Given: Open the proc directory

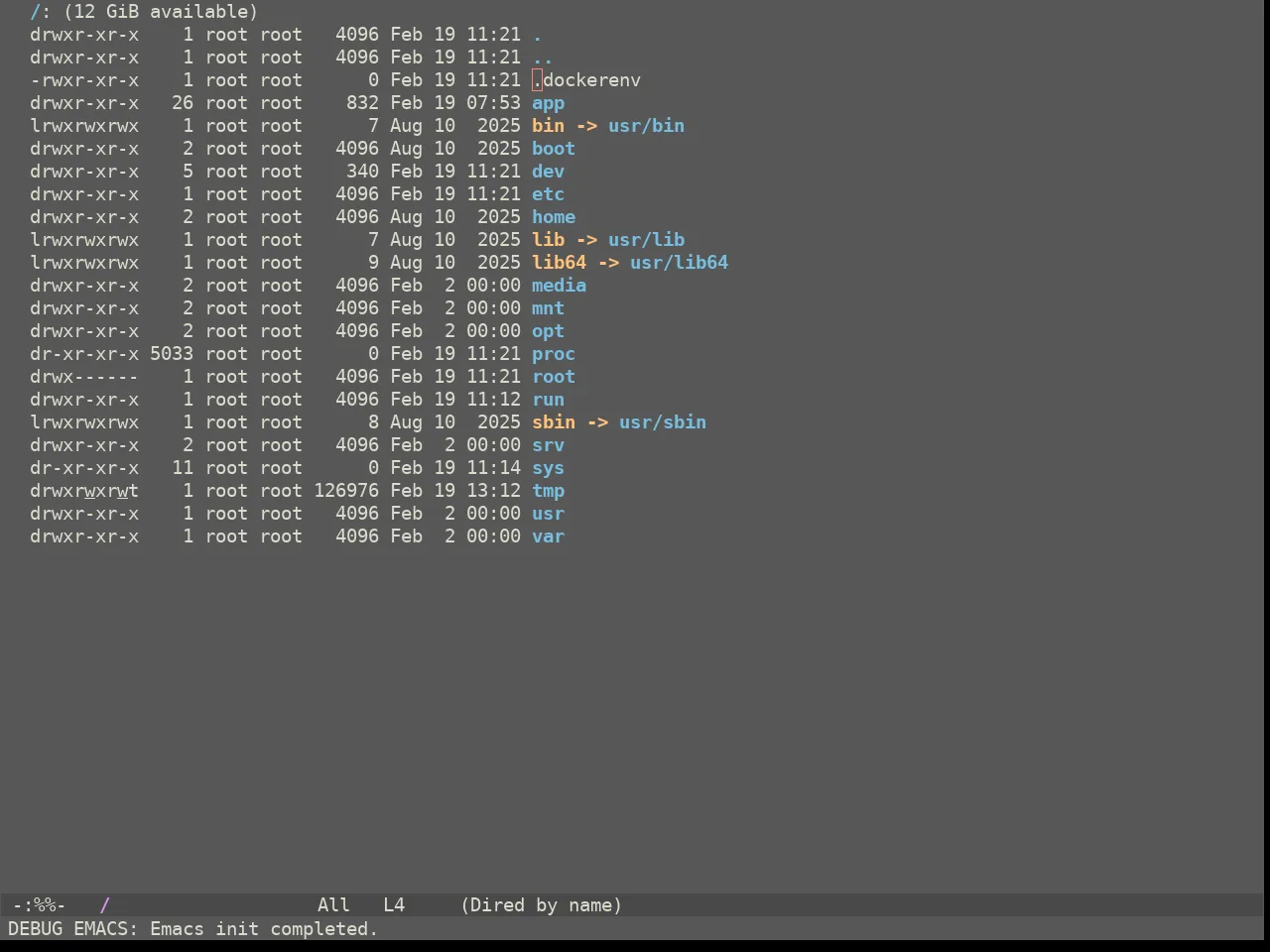Looking at the screenshot, I should pyautogui.click(x=554, y=354).
